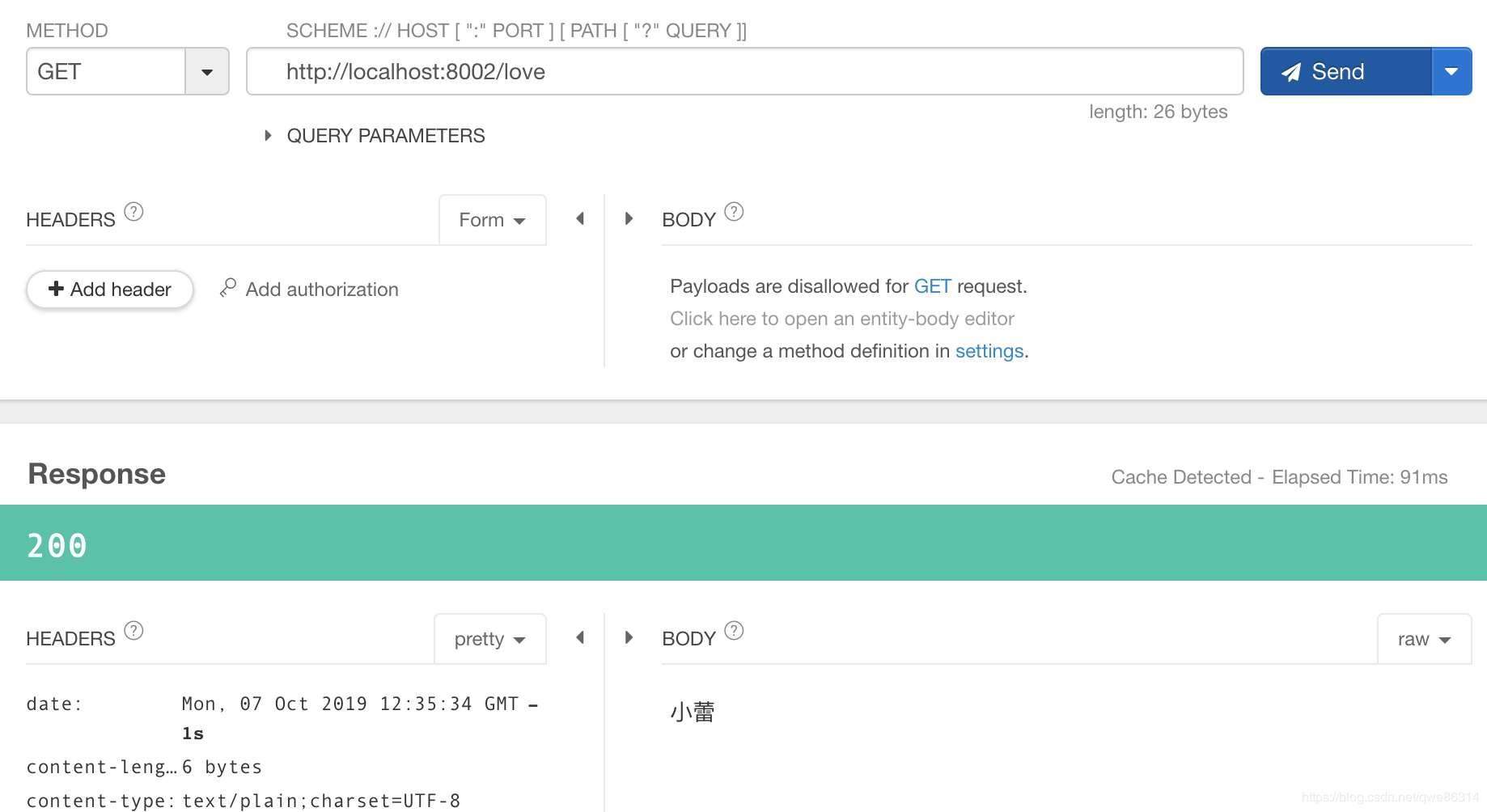Screen dimensions: 1487x812
Task: Collapse request headers panel with left arrow
Action: click(x=580, y=219)
